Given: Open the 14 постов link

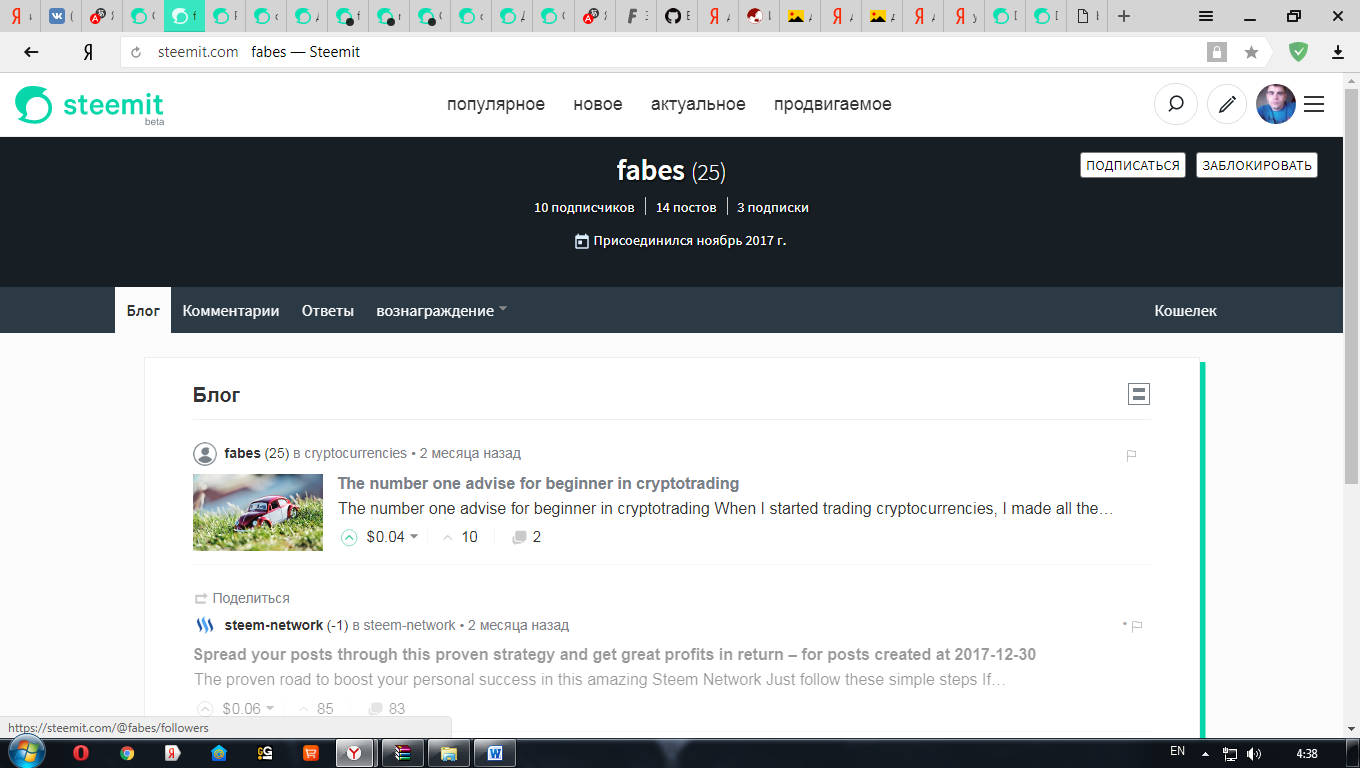Looking at the screenshot, I should coord(686,208).
